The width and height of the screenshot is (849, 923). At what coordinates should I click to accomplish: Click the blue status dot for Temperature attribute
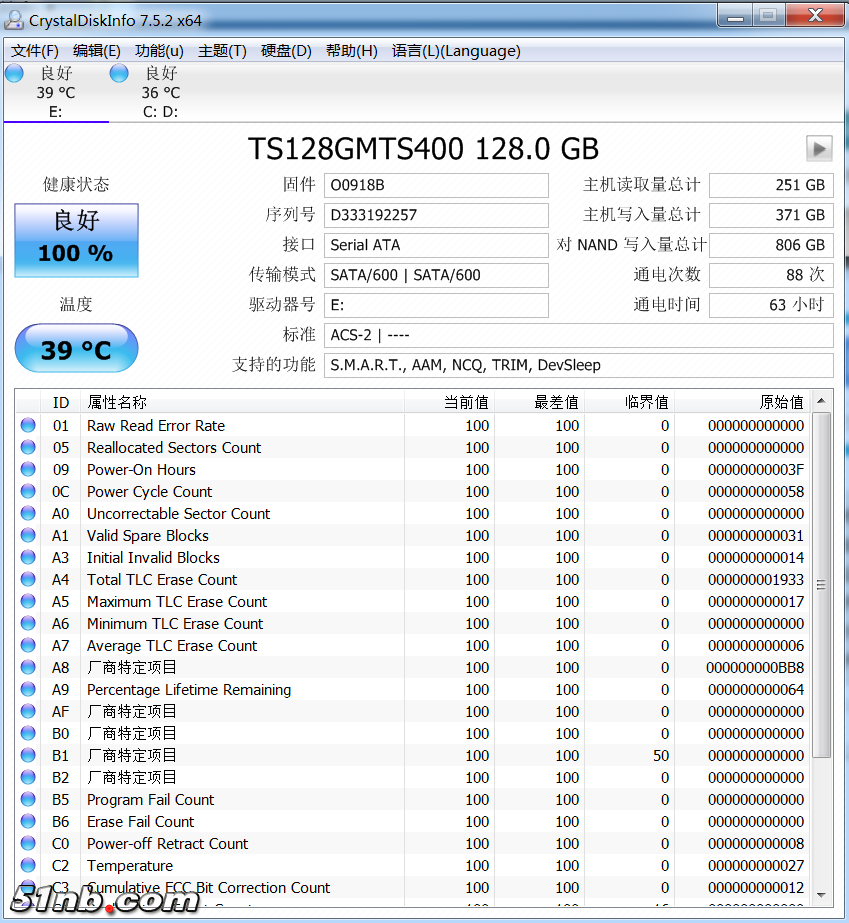click(x=30, y=865)
